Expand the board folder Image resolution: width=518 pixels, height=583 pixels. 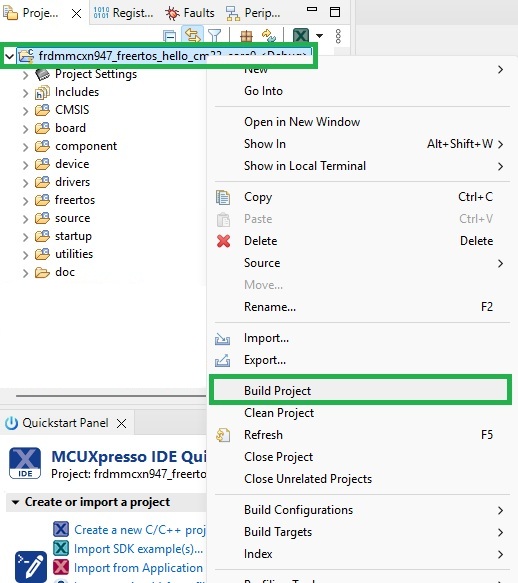point(25,129)
